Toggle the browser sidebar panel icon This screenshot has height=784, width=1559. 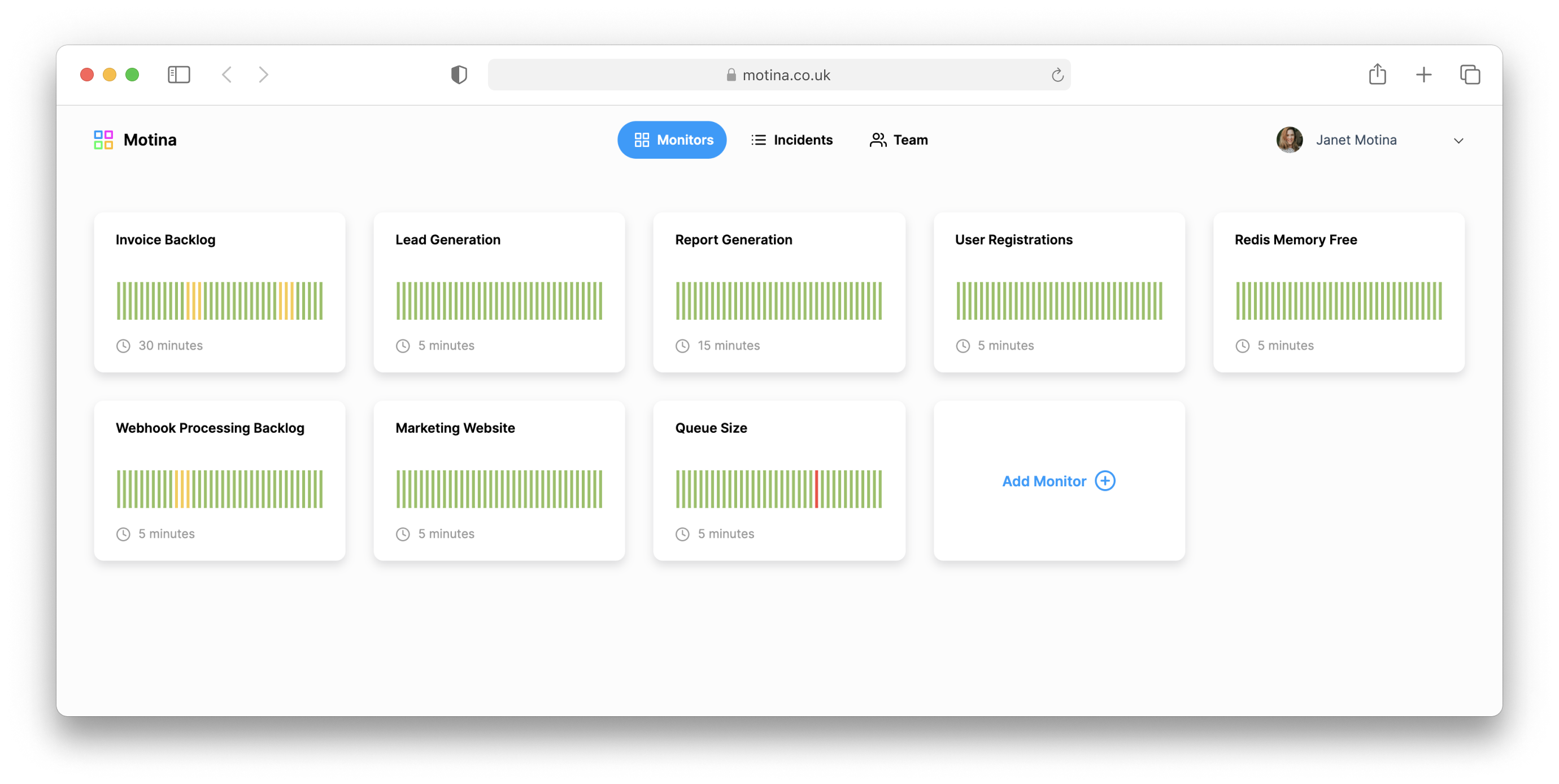coord(178,75)
